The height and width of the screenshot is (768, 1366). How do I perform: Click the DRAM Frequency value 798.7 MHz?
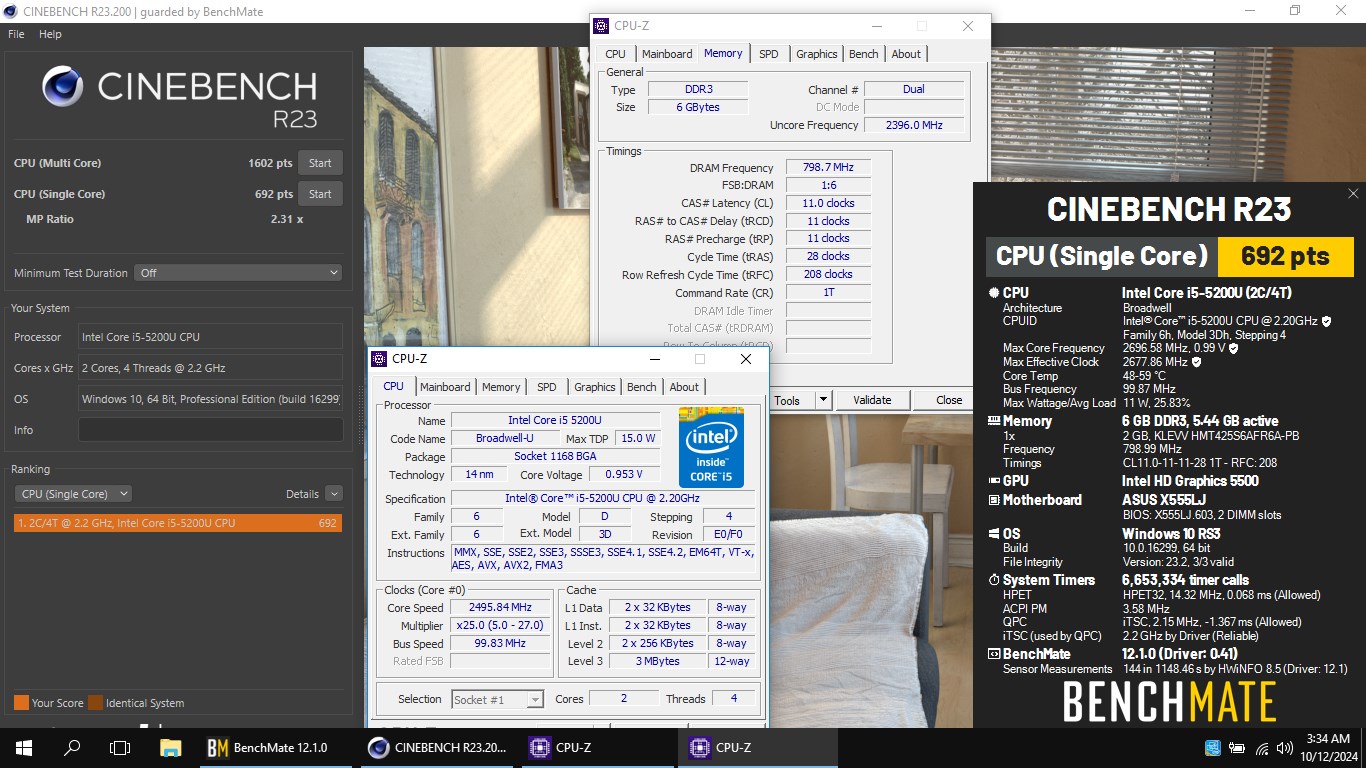pyautogui.click(x=828, y=168)
